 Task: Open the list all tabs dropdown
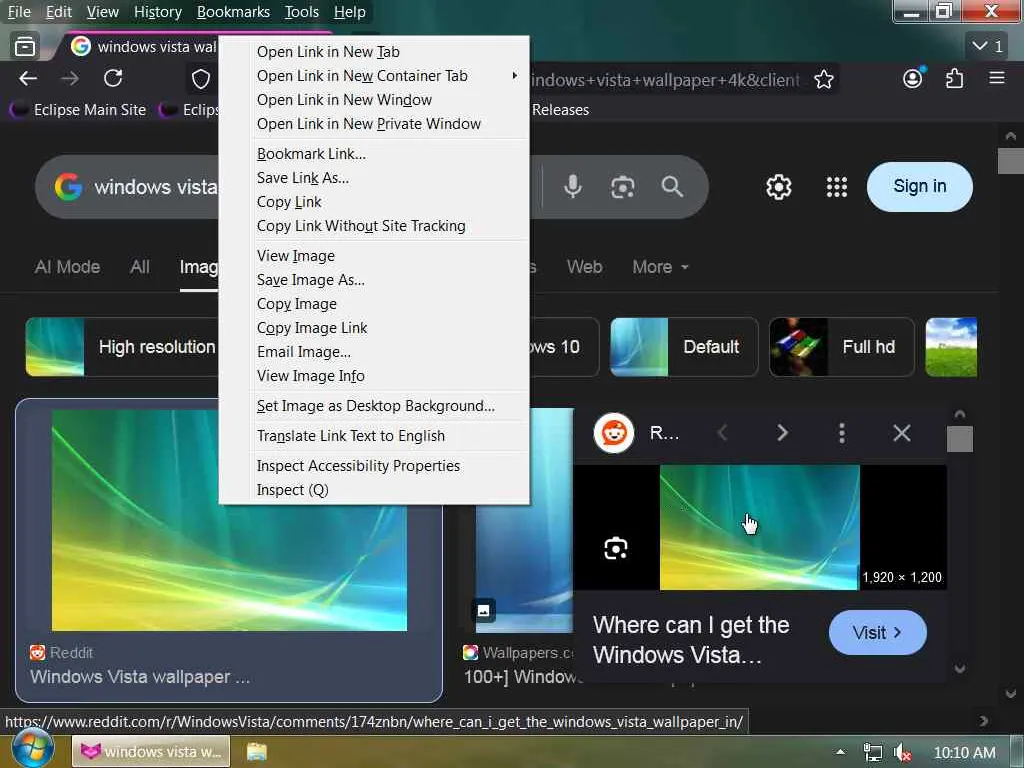[987, 46]
